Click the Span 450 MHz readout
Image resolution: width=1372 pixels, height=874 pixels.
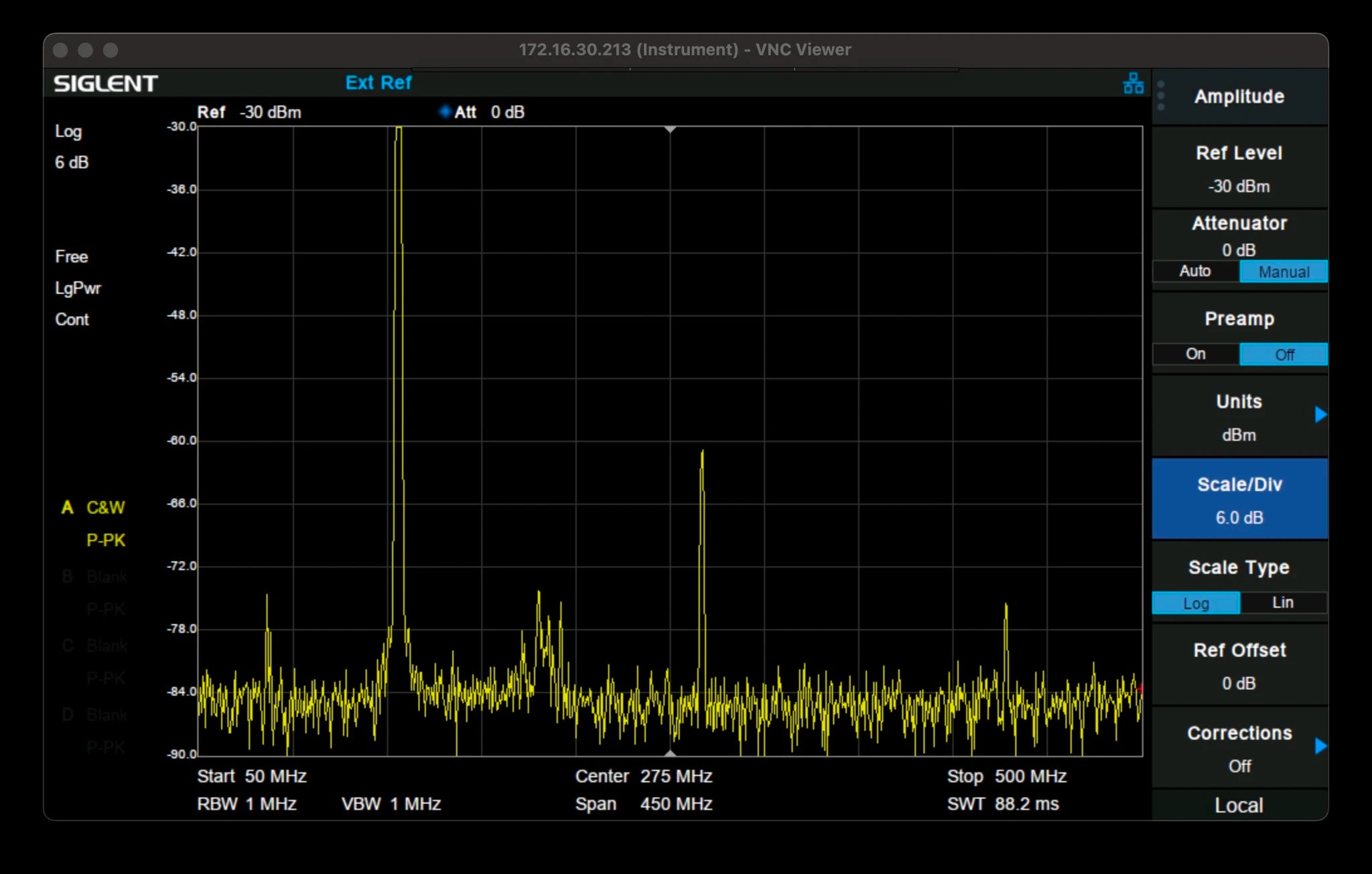pos(644,804)
